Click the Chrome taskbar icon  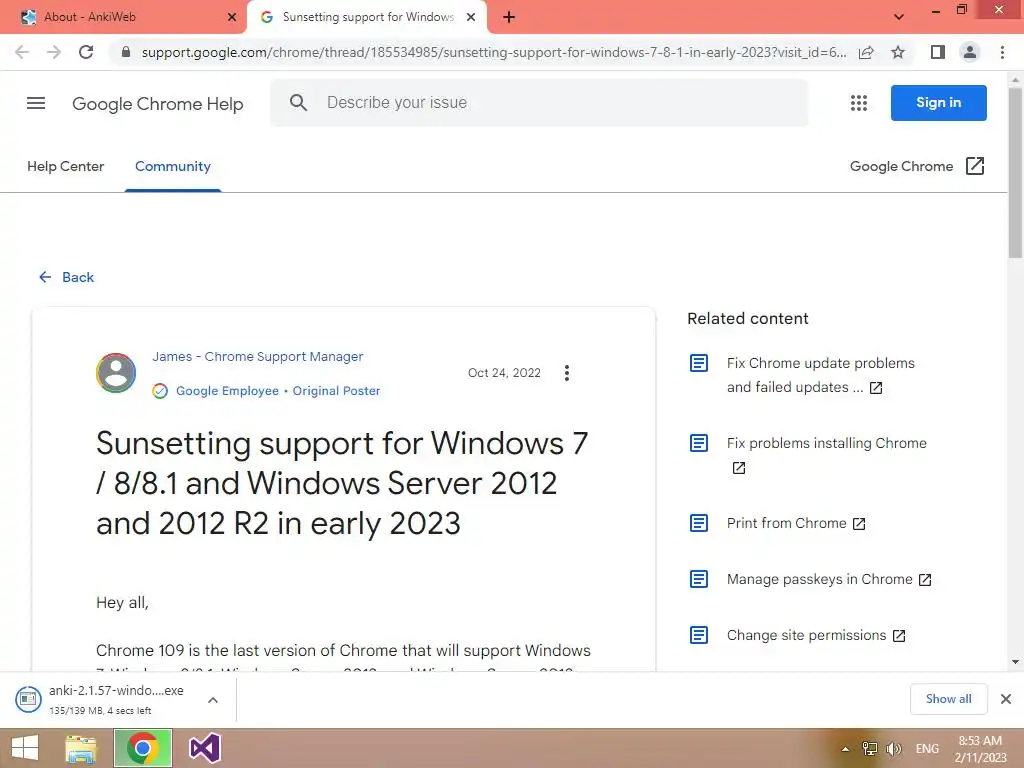tap(143, 748)
